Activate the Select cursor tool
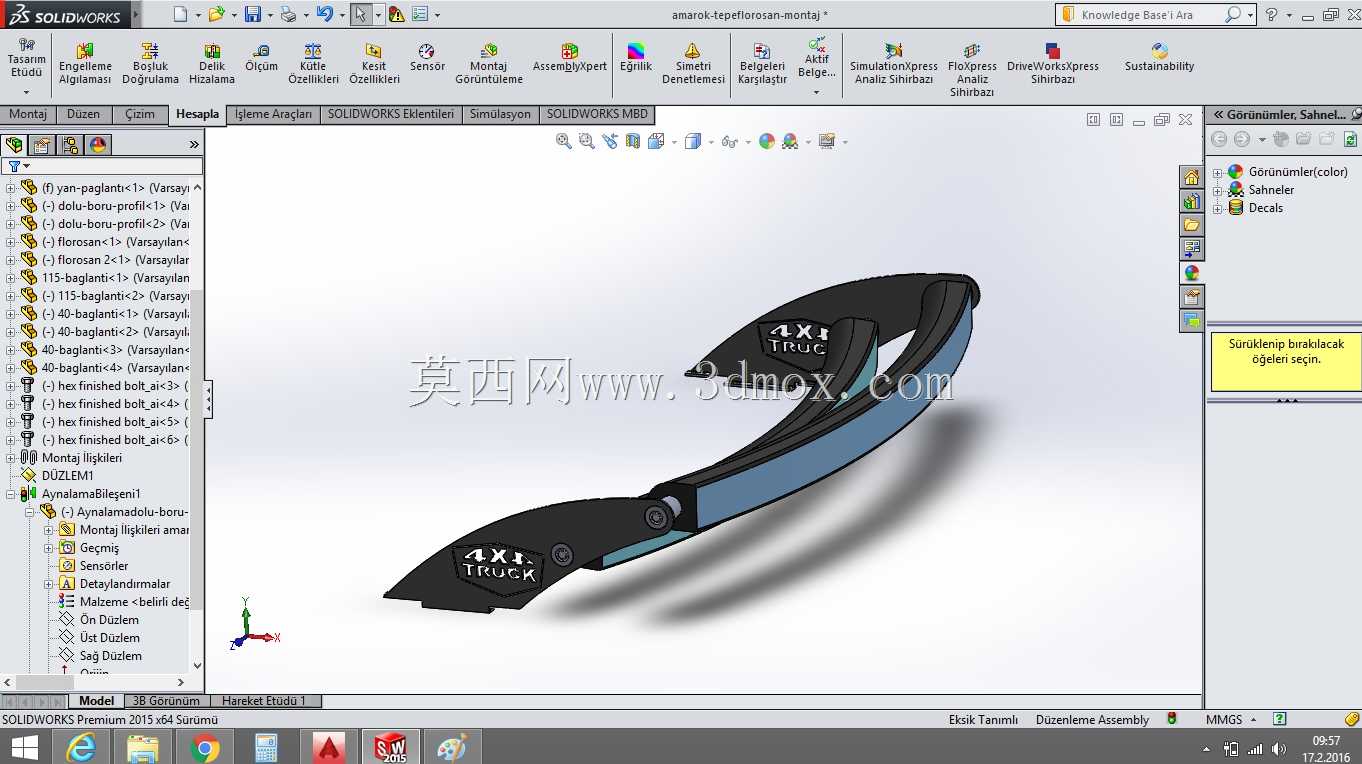The image size is (1362, 764). tap(361, 15)
